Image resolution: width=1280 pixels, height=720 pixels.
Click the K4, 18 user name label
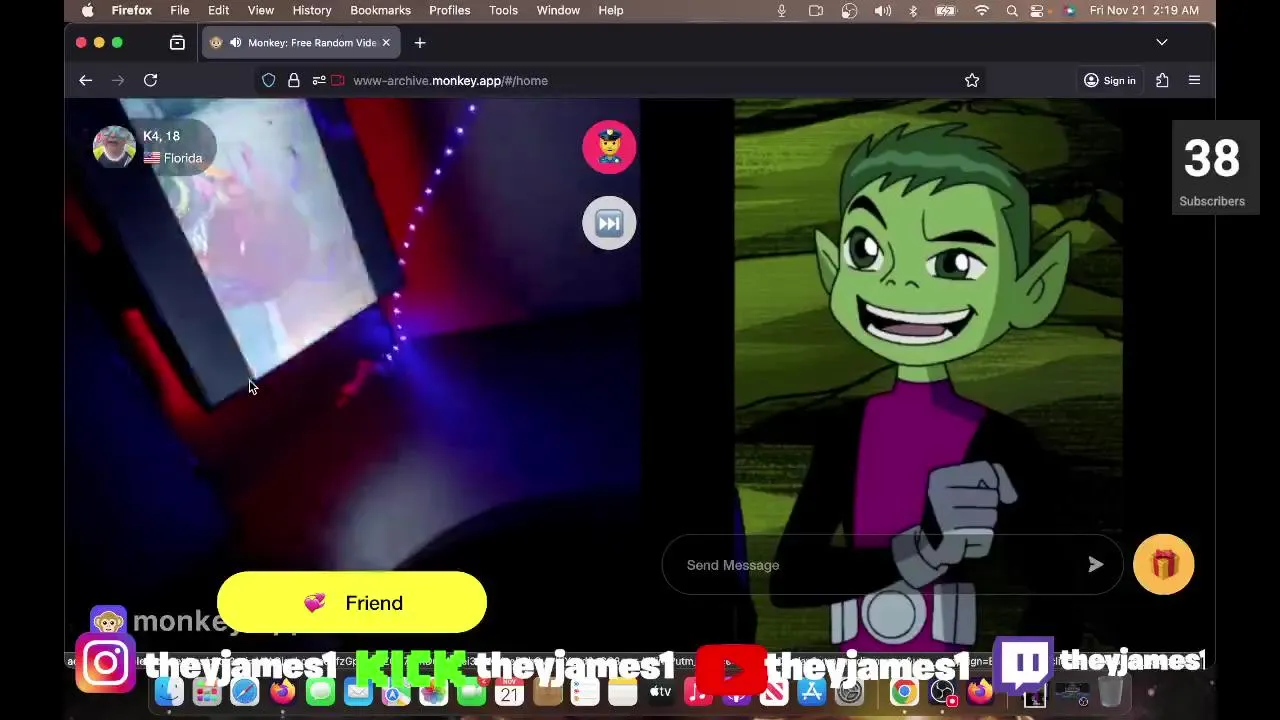pyautogui.click(x=161, y=136)
